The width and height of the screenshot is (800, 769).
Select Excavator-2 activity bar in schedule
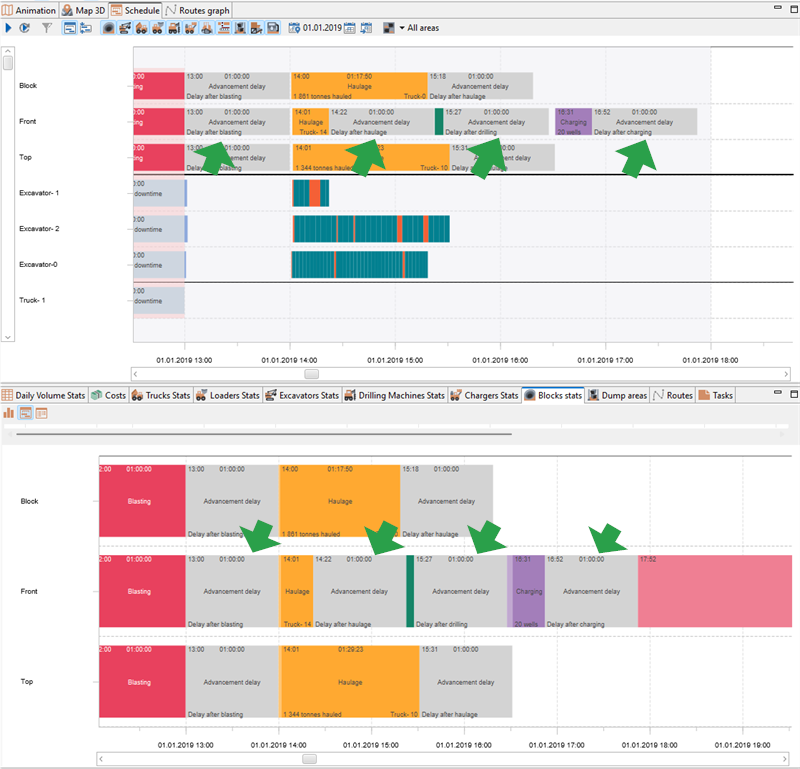(371, 229)
